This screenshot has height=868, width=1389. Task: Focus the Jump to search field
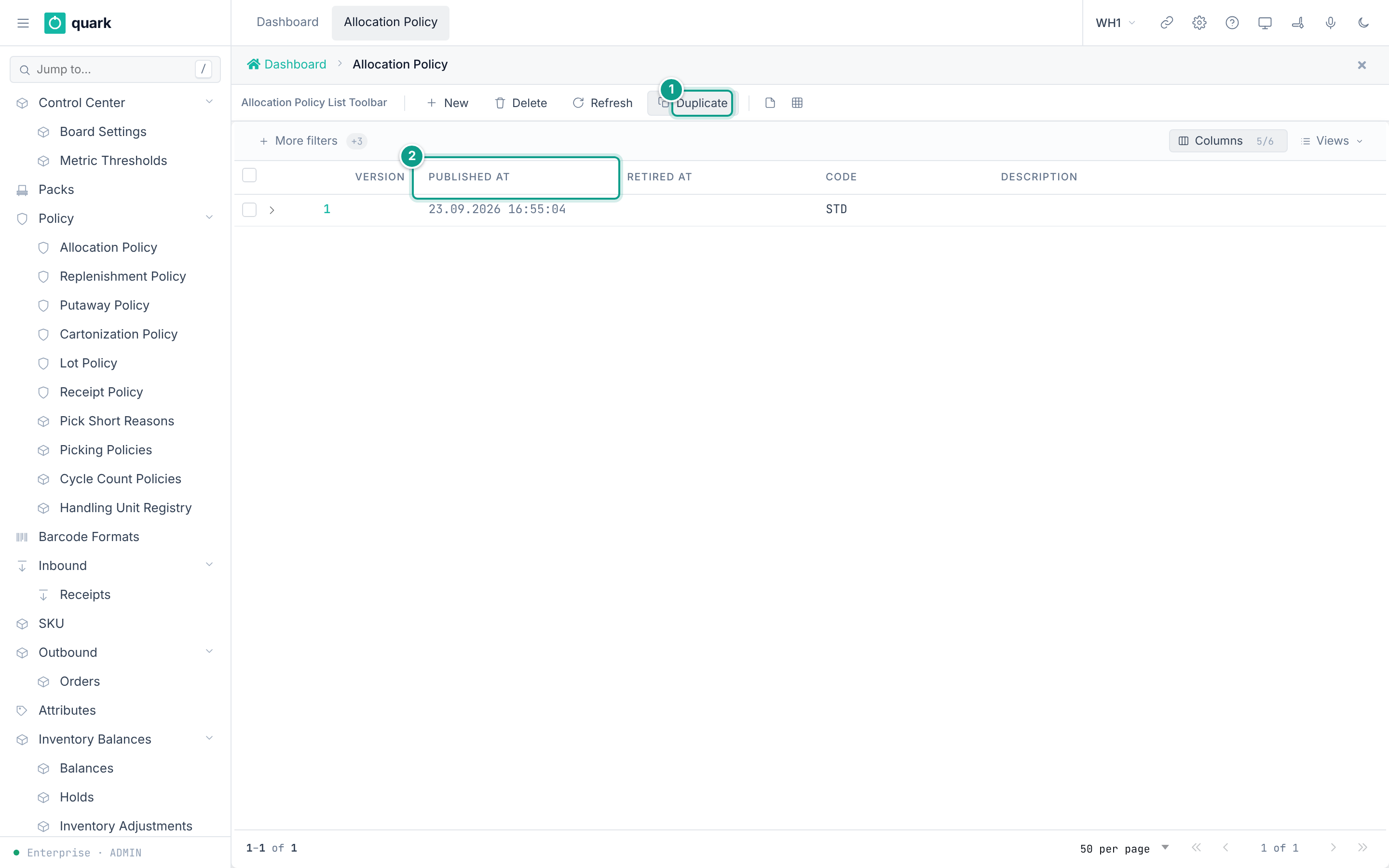pyautogui.click(x=115, y=69)
